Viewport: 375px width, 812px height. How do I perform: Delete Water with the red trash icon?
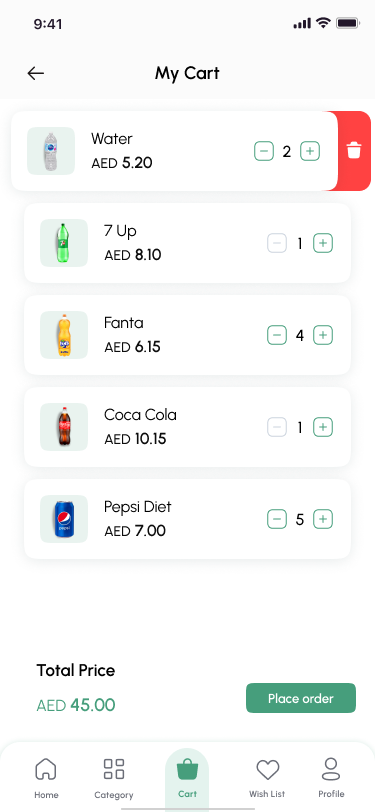354,151
